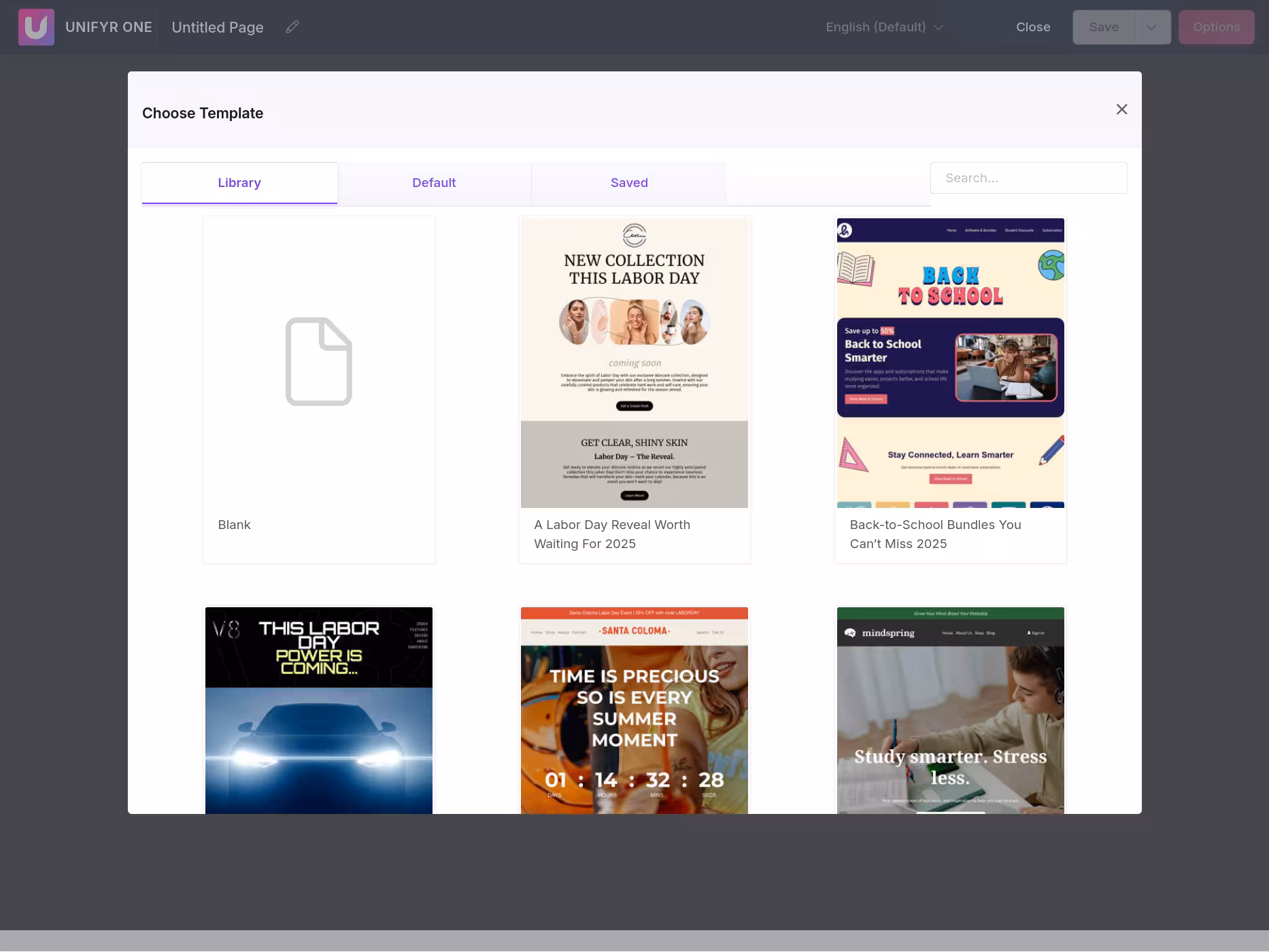Click the blank document icon in the Blank card

[x=318, y=362]
